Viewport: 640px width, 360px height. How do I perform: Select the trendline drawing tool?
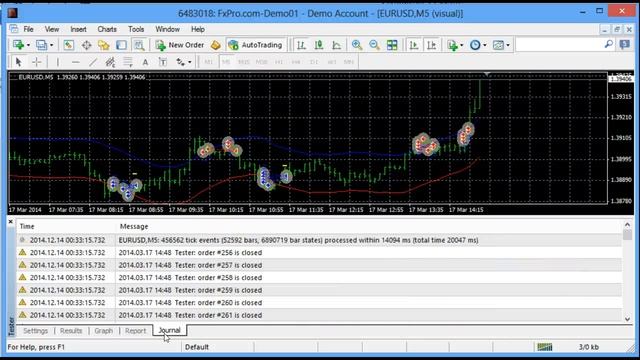(x=93, y=62)
